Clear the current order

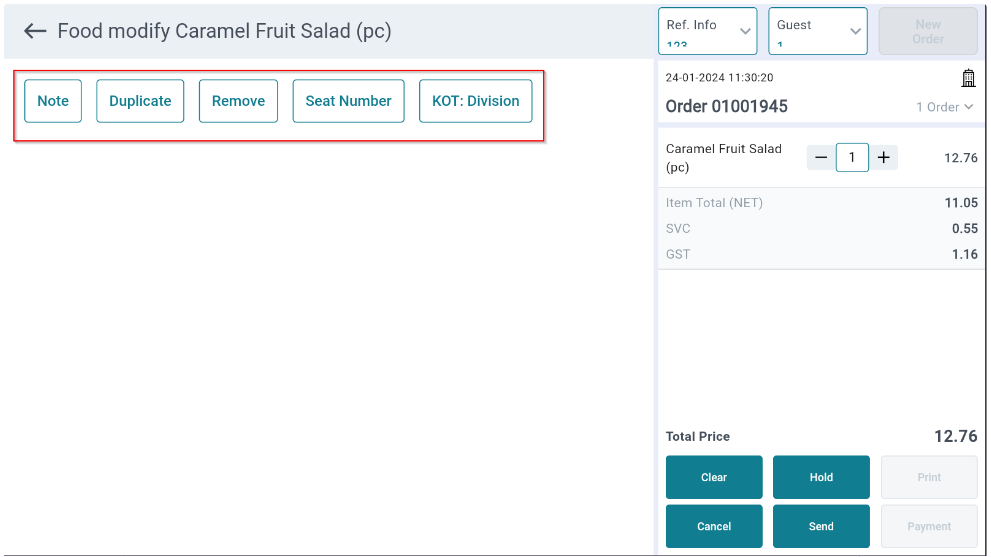[x=714, y=477]
